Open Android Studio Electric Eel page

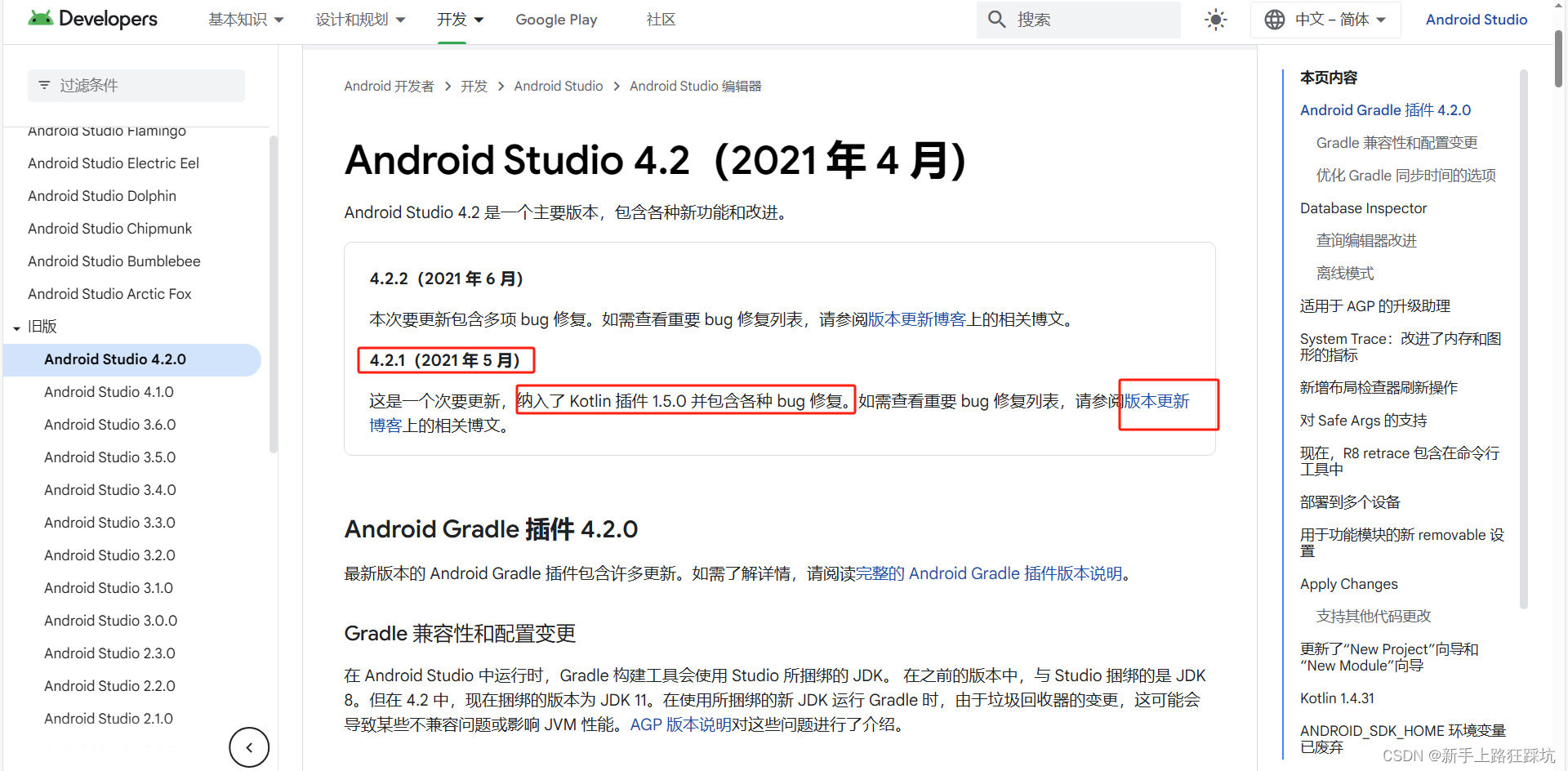tap(114, 163)
